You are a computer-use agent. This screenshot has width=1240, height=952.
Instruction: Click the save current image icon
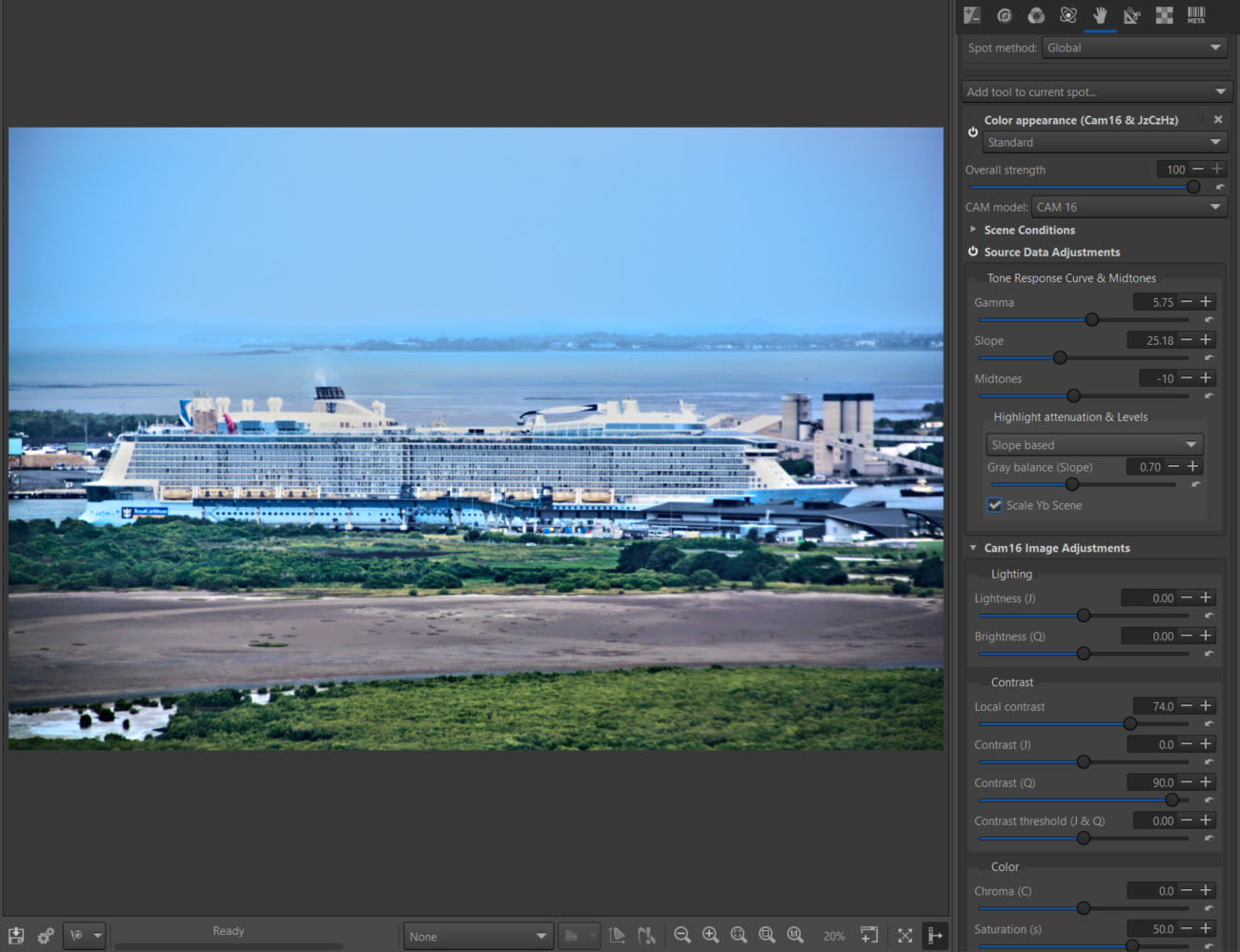pos(16,936)
